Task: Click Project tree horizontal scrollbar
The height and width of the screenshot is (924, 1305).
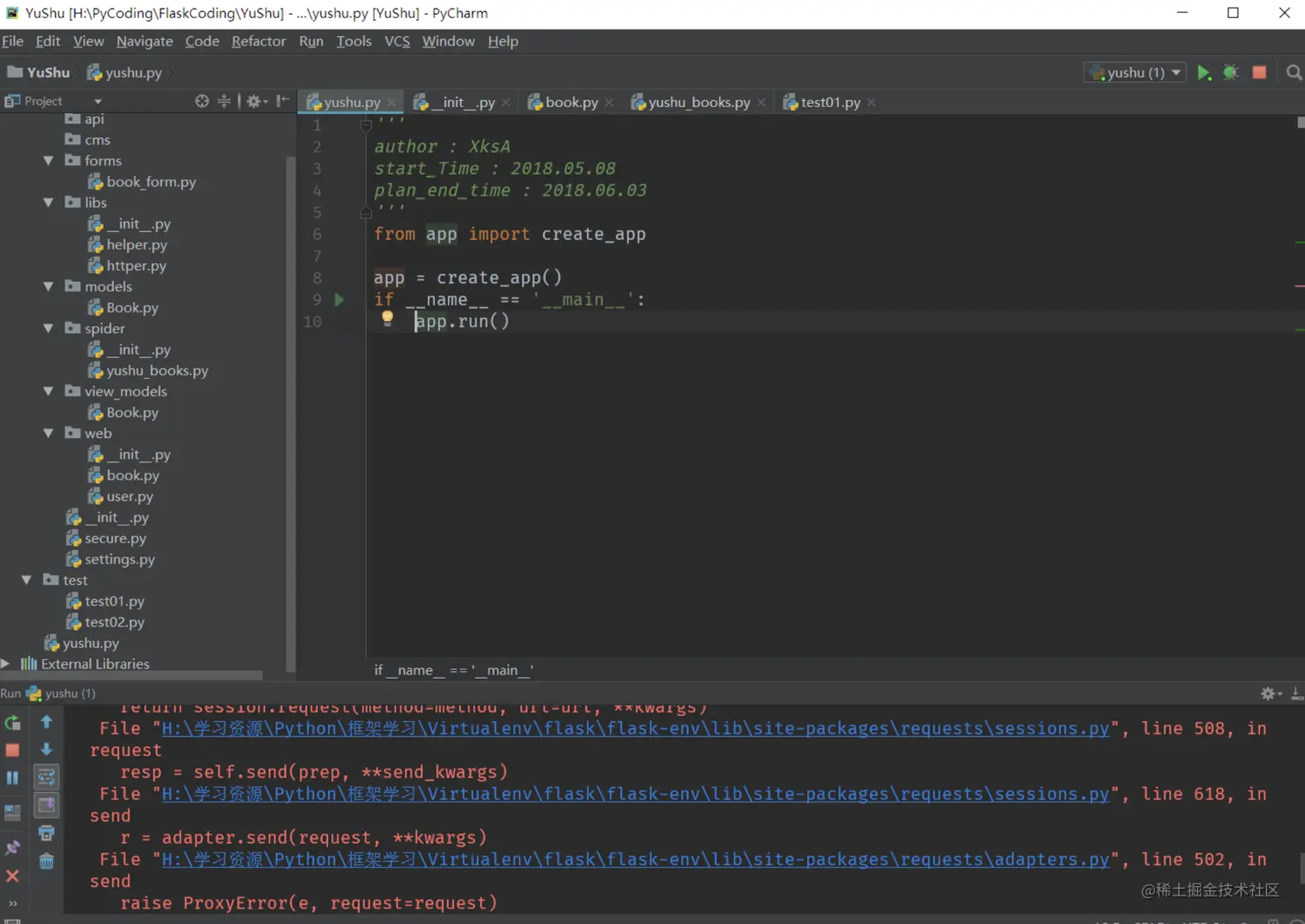Action: click(x=131, y=676)
